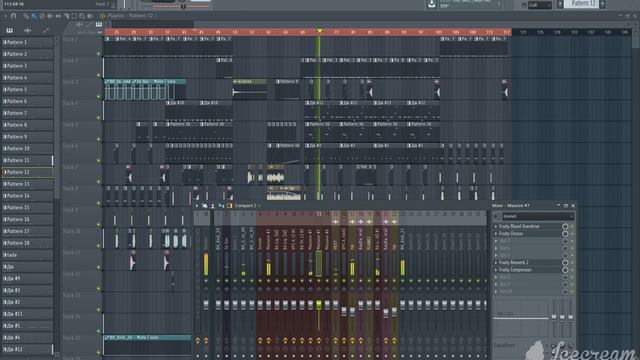This screenshot has height=360, width=640.
Task: Expand the Fruity Chorus slot arrow
Action: click(x=496, y=234)
